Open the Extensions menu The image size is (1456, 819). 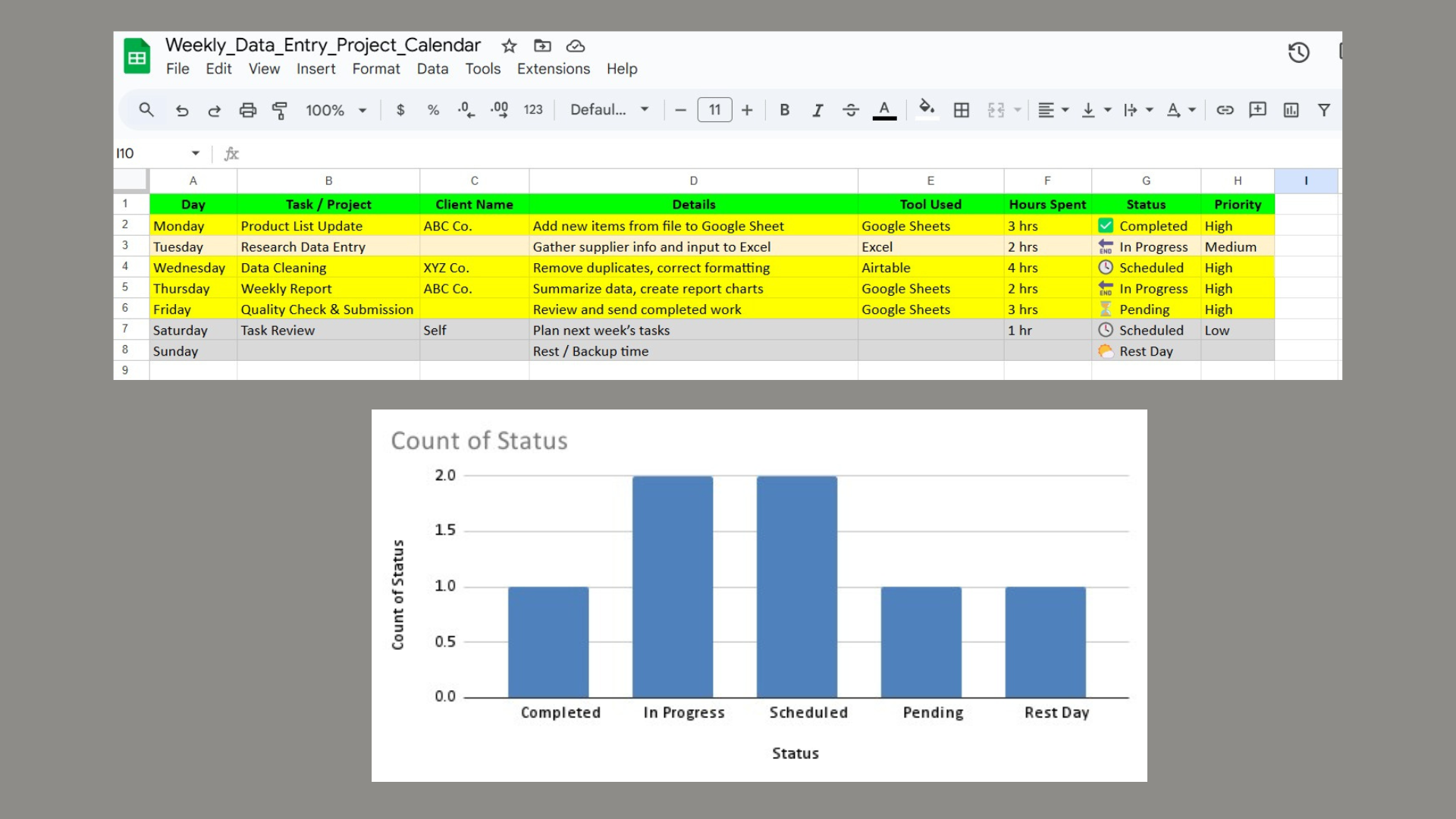point(553,69)
